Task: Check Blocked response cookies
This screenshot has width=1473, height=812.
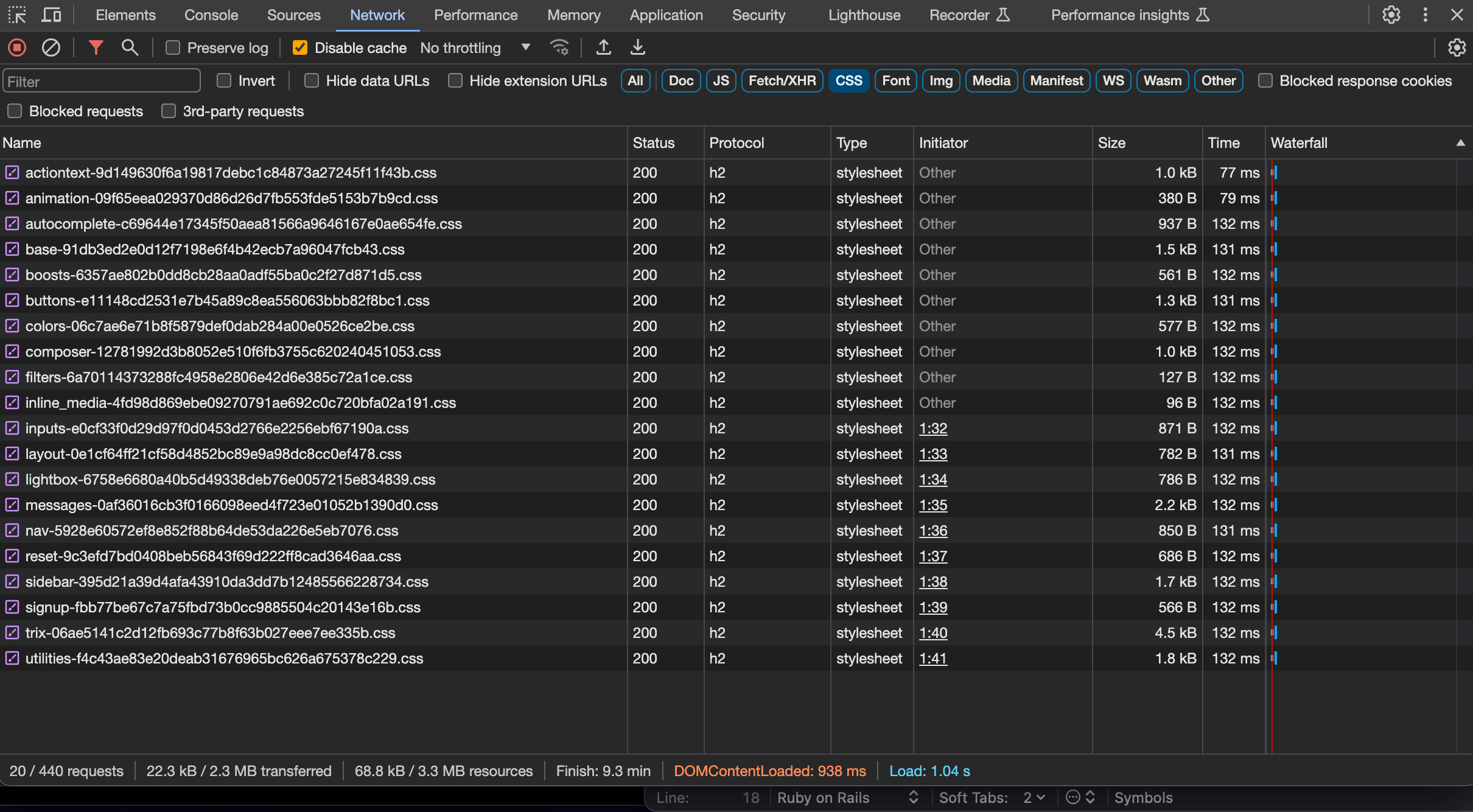Action: 1265,80
